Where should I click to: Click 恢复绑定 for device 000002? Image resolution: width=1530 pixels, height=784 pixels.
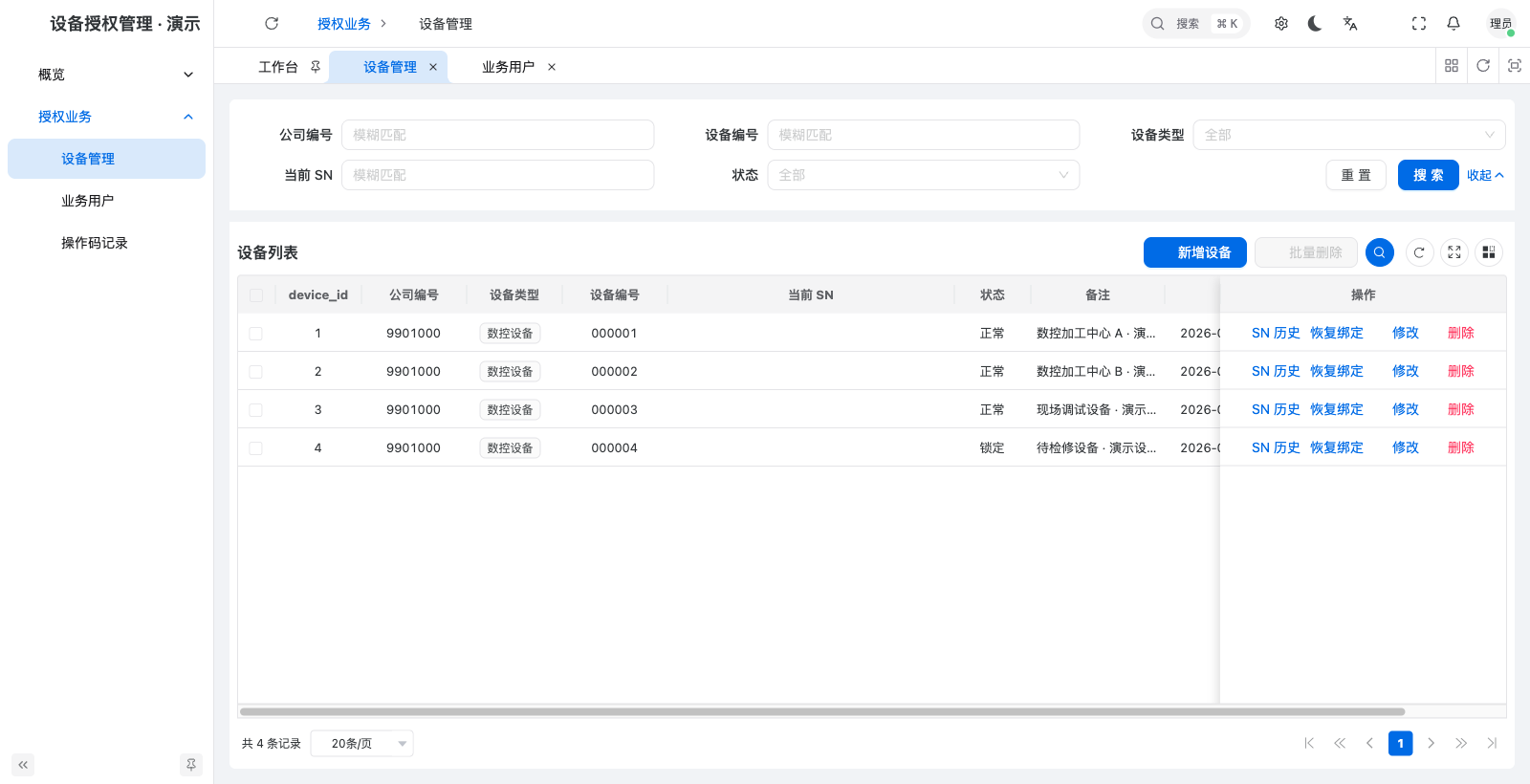tap(1337, 371)
